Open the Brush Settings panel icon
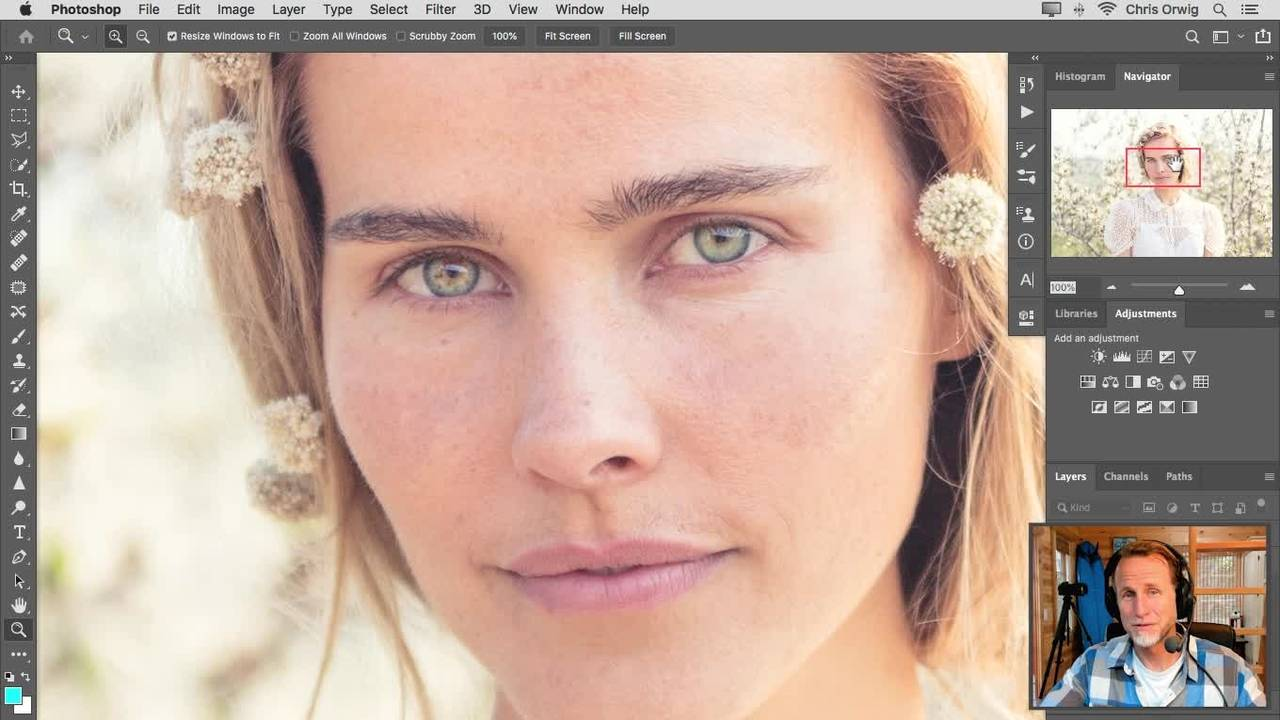Viewport: 1280px width, 720px height. coord(1026,150)
